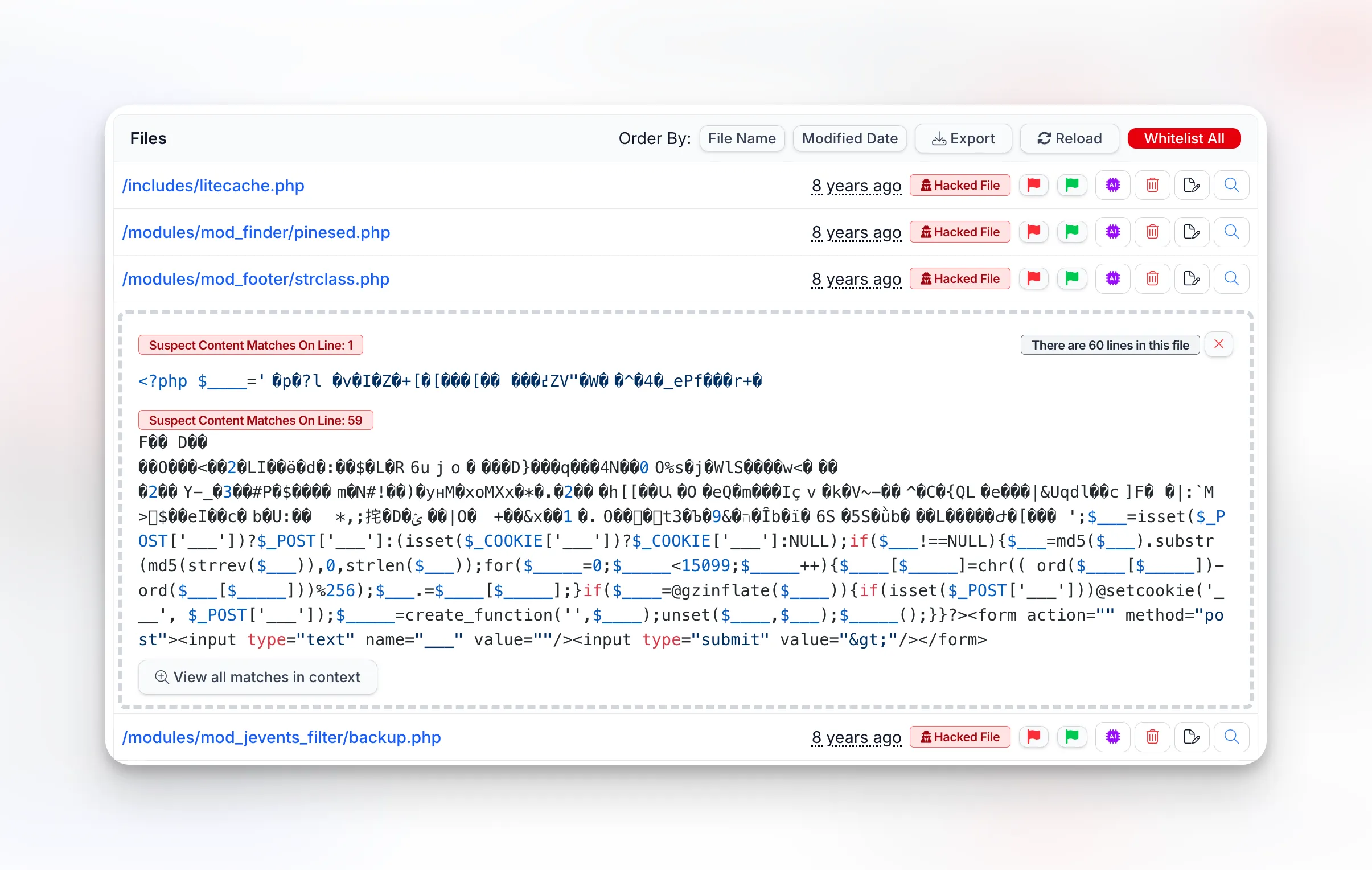Delete strclass.php using the trash icon
Viewport: 1372px width, 870px height.
point(1152,278)
